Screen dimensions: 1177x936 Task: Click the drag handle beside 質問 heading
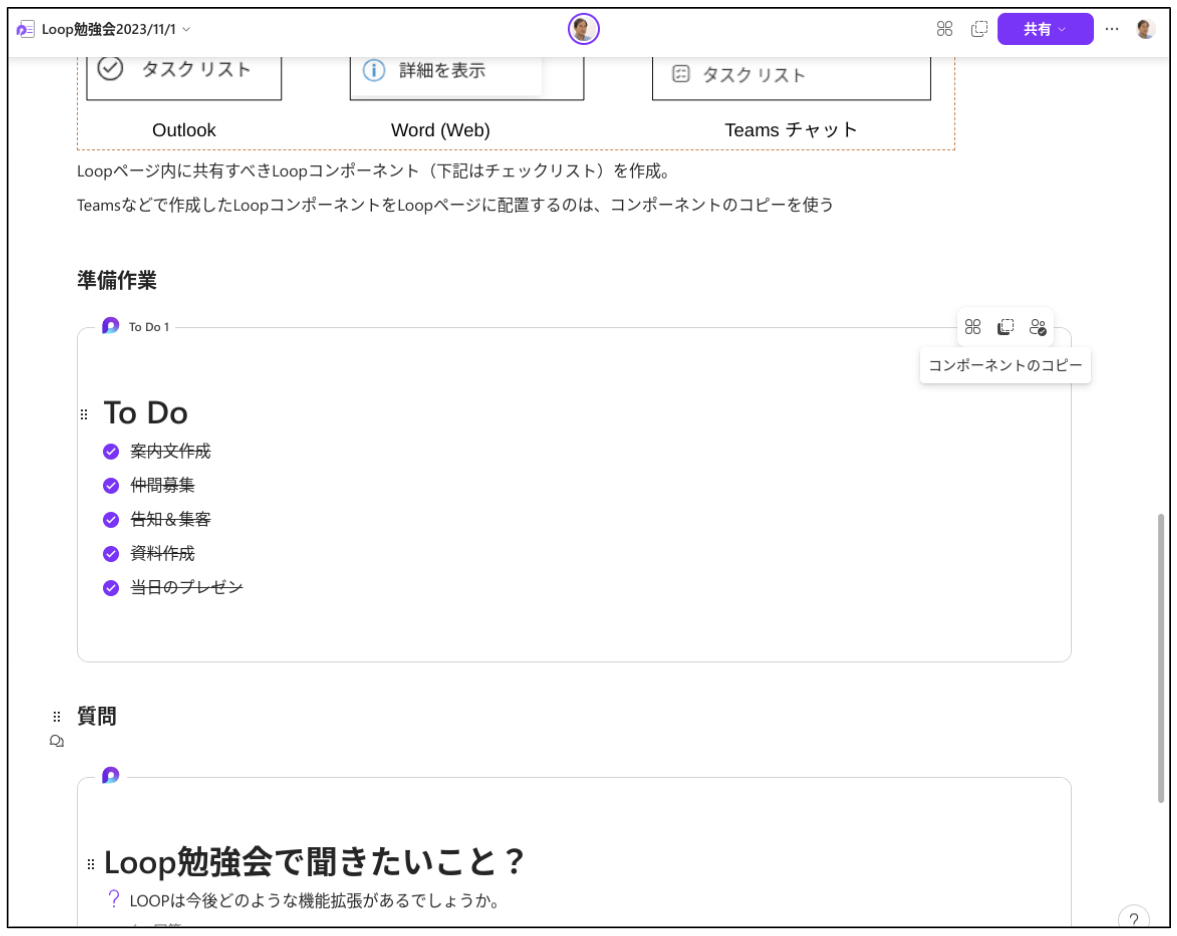point(56,717)
